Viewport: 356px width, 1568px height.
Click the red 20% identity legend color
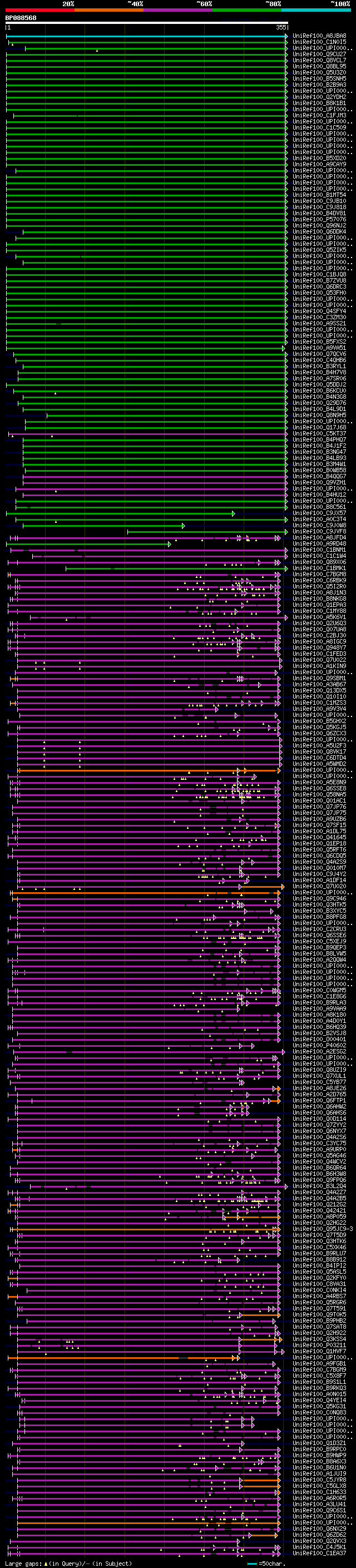40,11
